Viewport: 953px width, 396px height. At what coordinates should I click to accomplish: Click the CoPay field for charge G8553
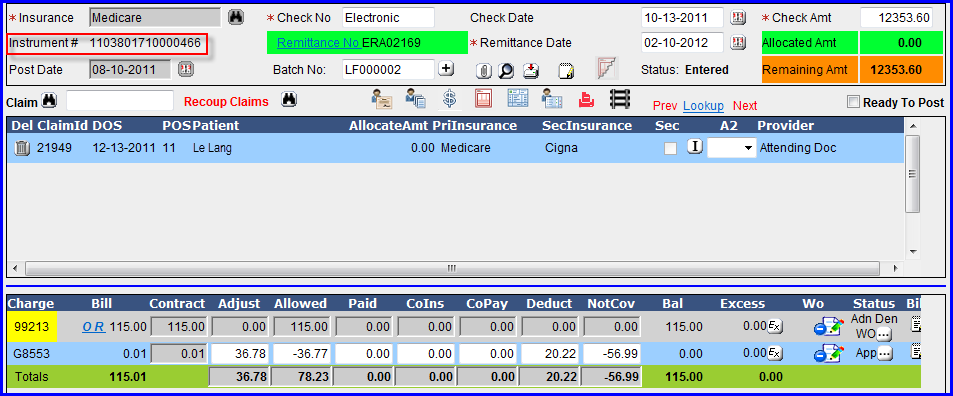point(487,353)
